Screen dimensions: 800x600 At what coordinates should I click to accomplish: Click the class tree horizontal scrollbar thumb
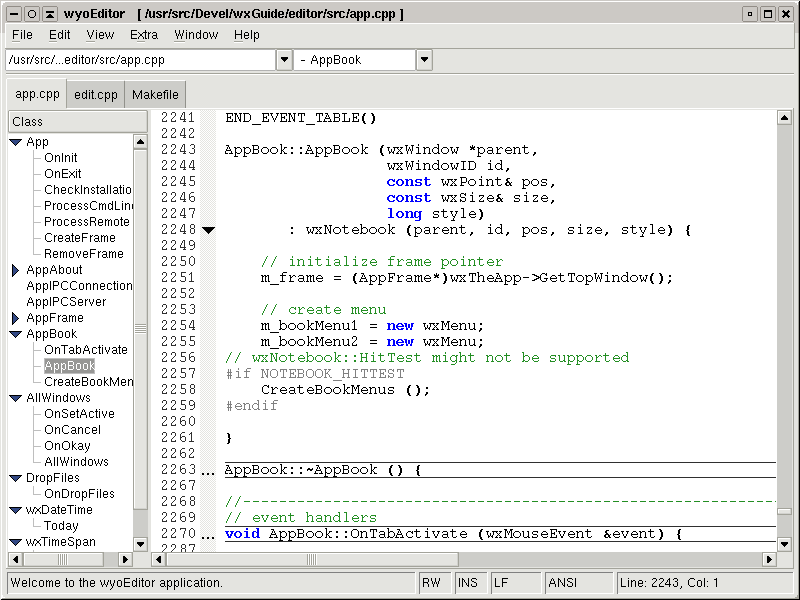click(x=63, y=560)
